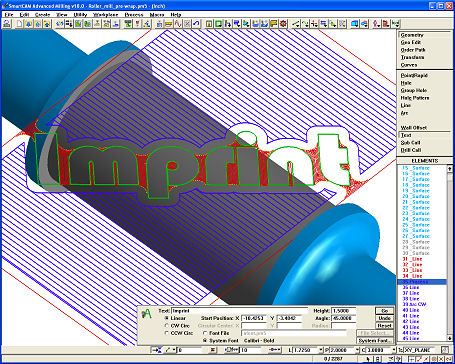Open the green pencil tool dropdown arrow
This screenshot has height=364, width=455.
(x=174, y=350)
